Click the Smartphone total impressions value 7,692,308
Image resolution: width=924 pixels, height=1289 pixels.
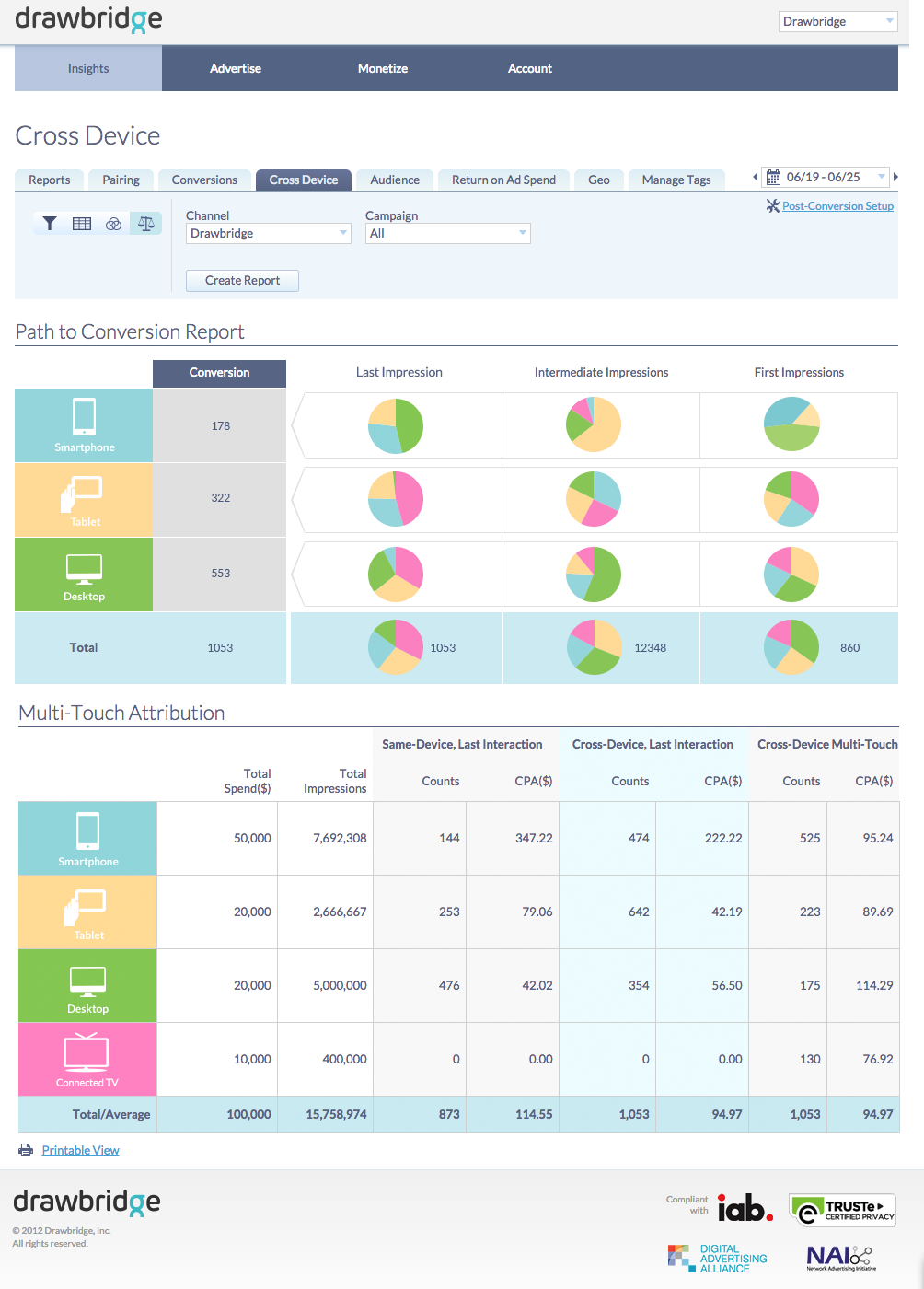340,839
